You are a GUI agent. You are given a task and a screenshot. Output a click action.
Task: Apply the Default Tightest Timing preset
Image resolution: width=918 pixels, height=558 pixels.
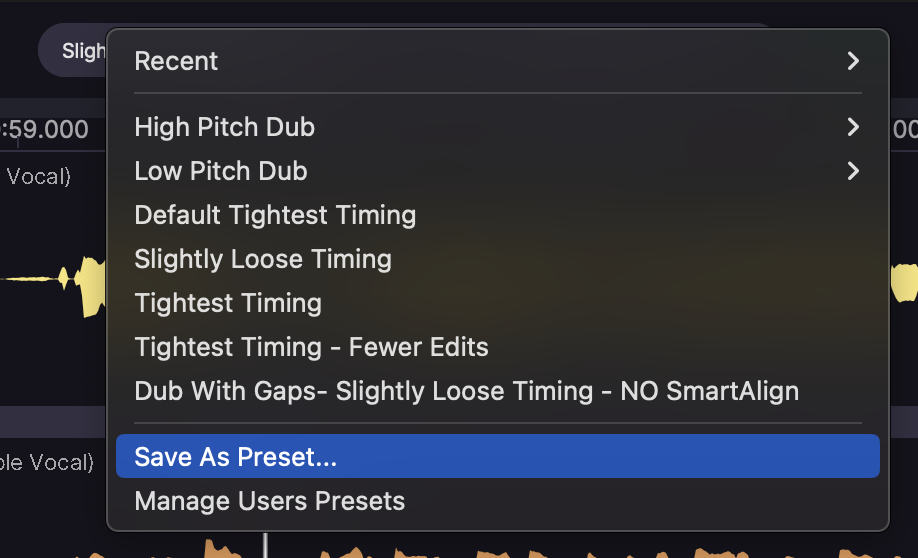tap(275, 215)
